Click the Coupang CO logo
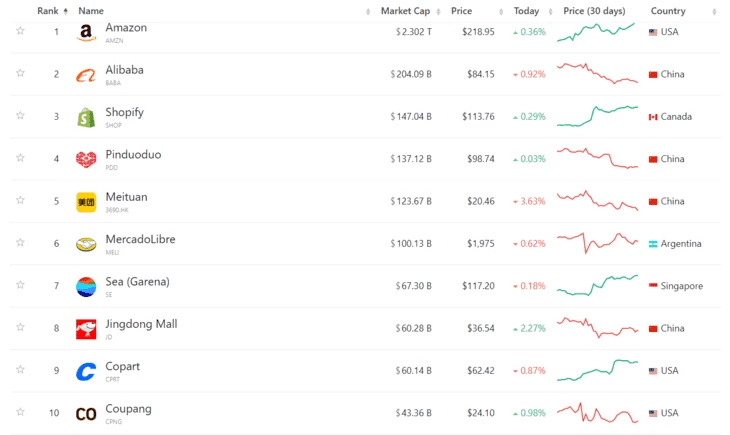The height and width of the screenshot is (435, 730). click(86, 413)
